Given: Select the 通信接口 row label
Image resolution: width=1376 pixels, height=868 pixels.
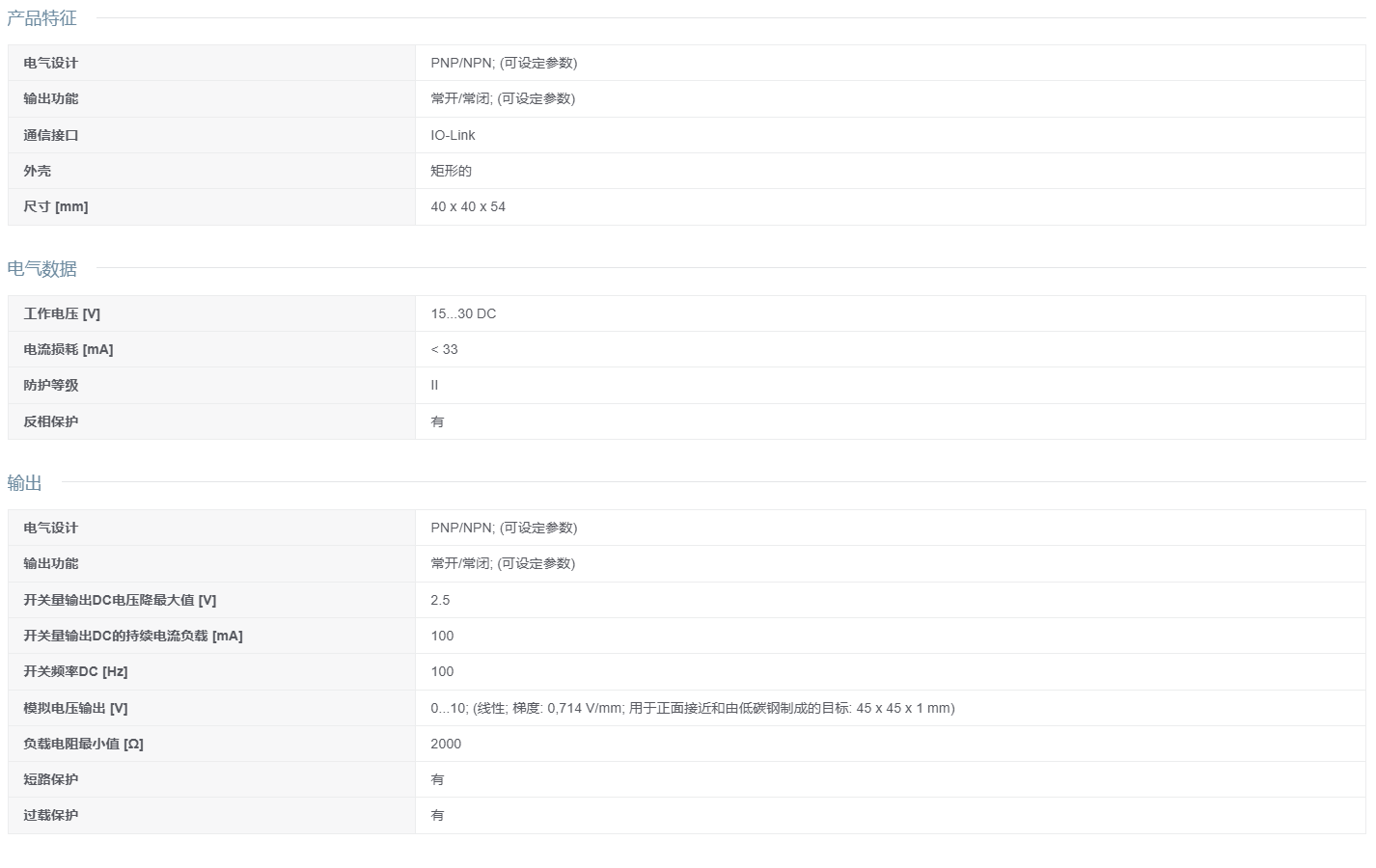Looking at the screenshot, I should (51, 135).
